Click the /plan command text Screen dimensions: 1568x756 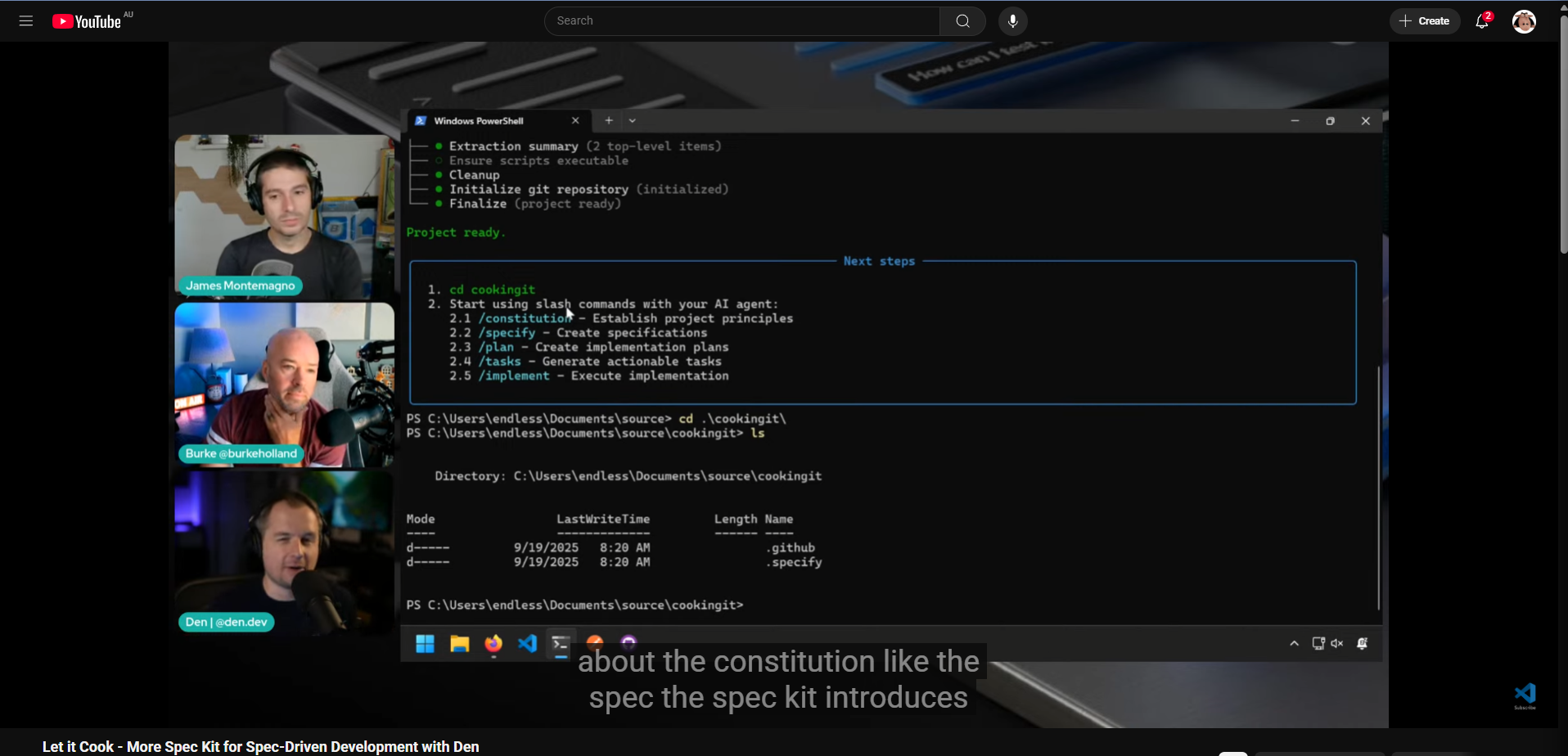(497, 347)
